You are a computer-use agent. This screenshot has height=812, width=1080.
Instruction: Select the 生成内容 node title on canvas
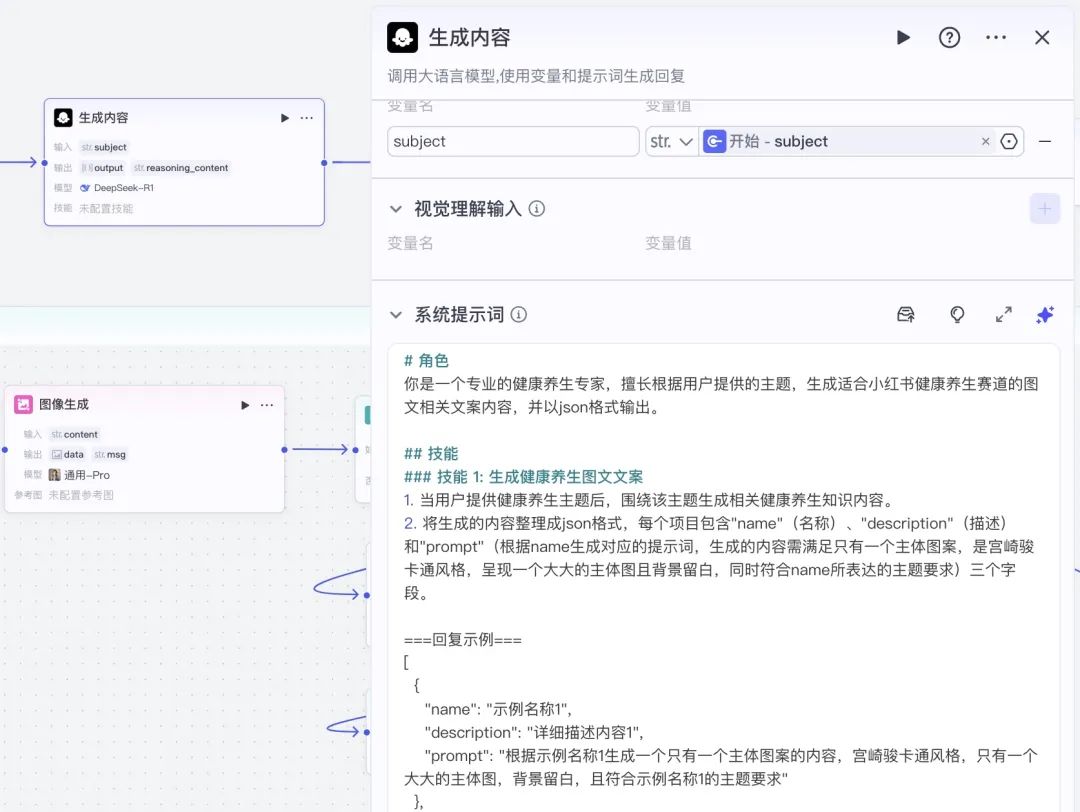(103, 118)
